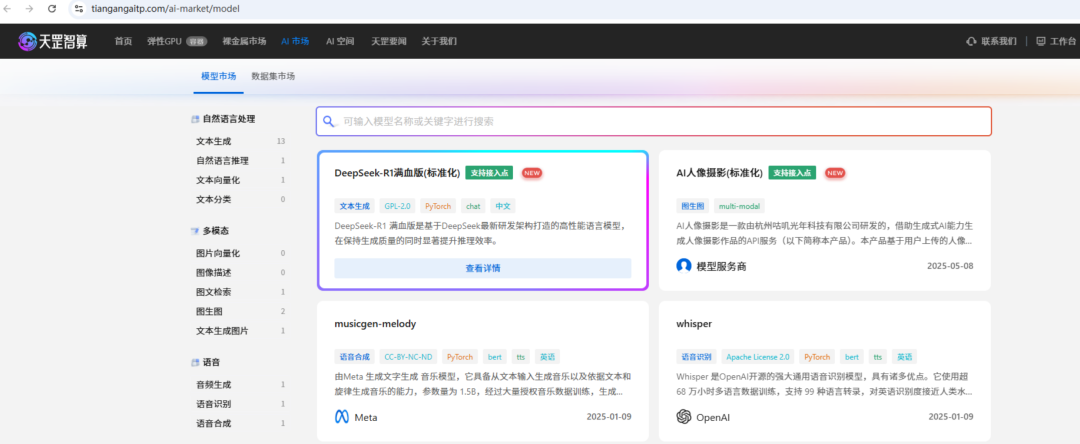The image size is (1080, 444).
Task: Click the browser forward arrow
Action: 29,8
